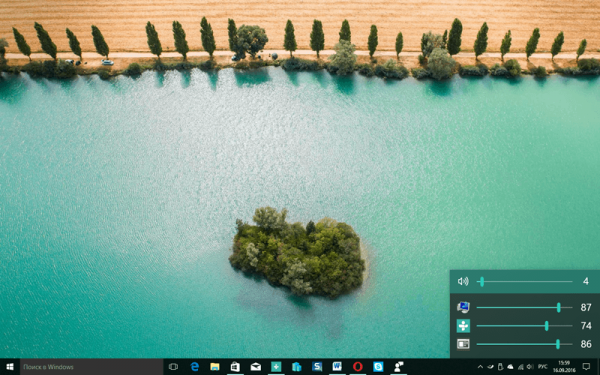Switch to Microsoft Word on the taskbar

pyautogui.click(x=337, y=367)
